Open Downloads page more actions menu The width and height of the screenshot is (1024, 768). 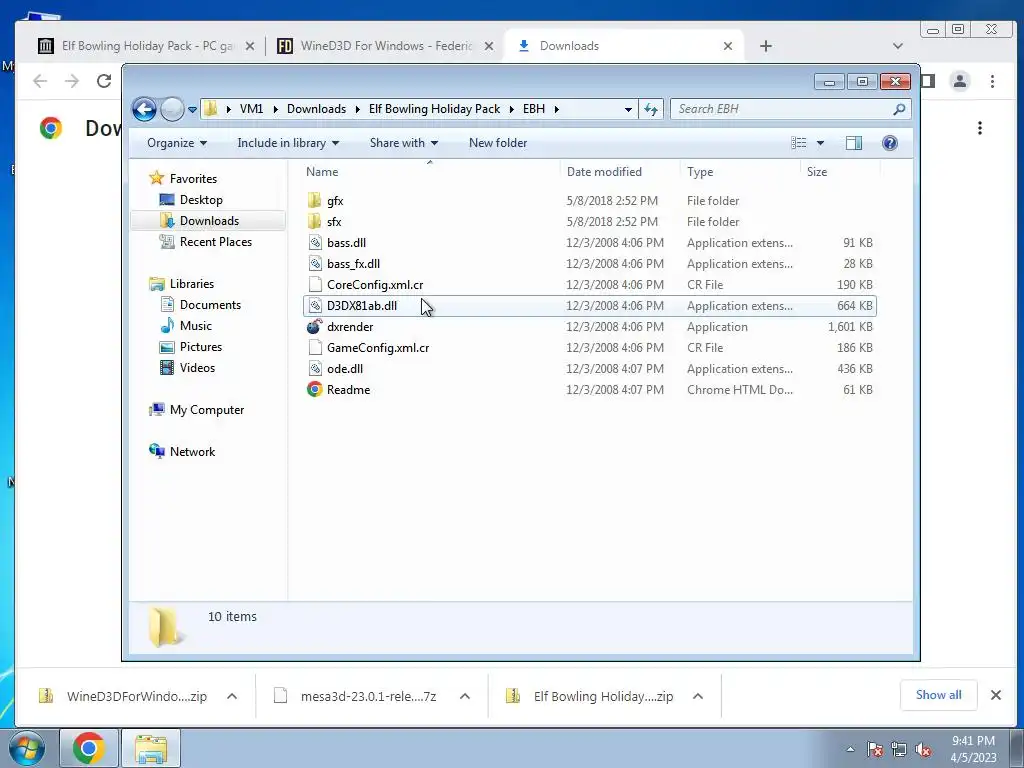click(x=980, y=128)
